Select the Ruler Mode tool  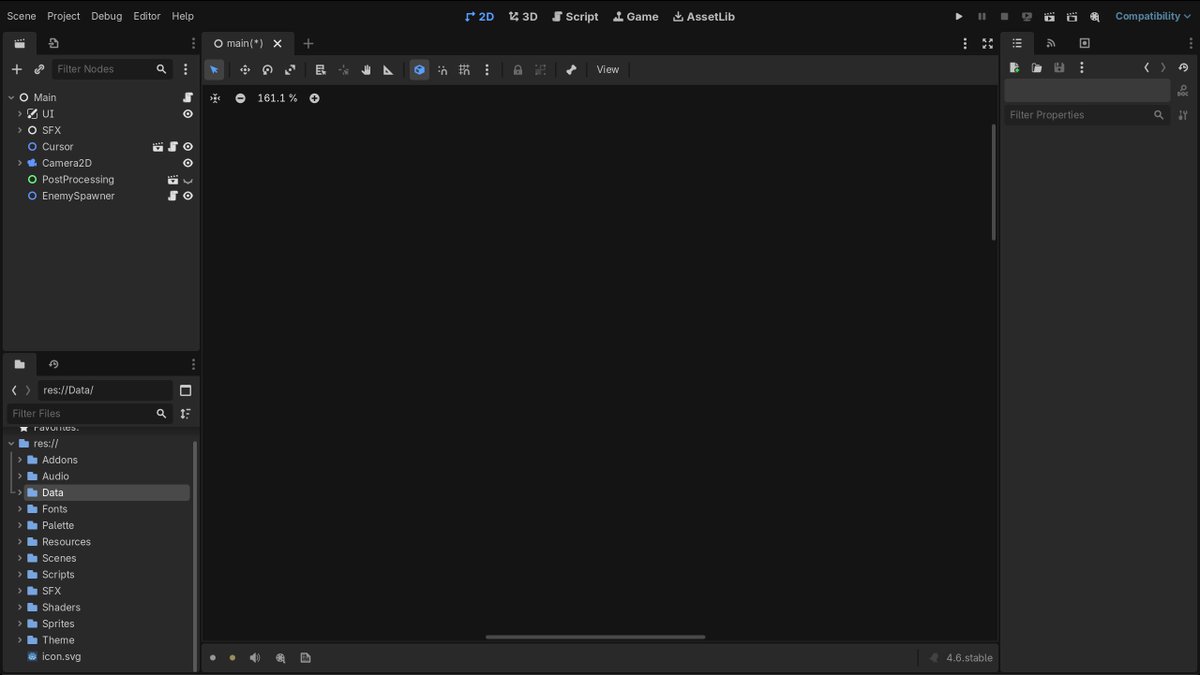[x=388, y=70]
